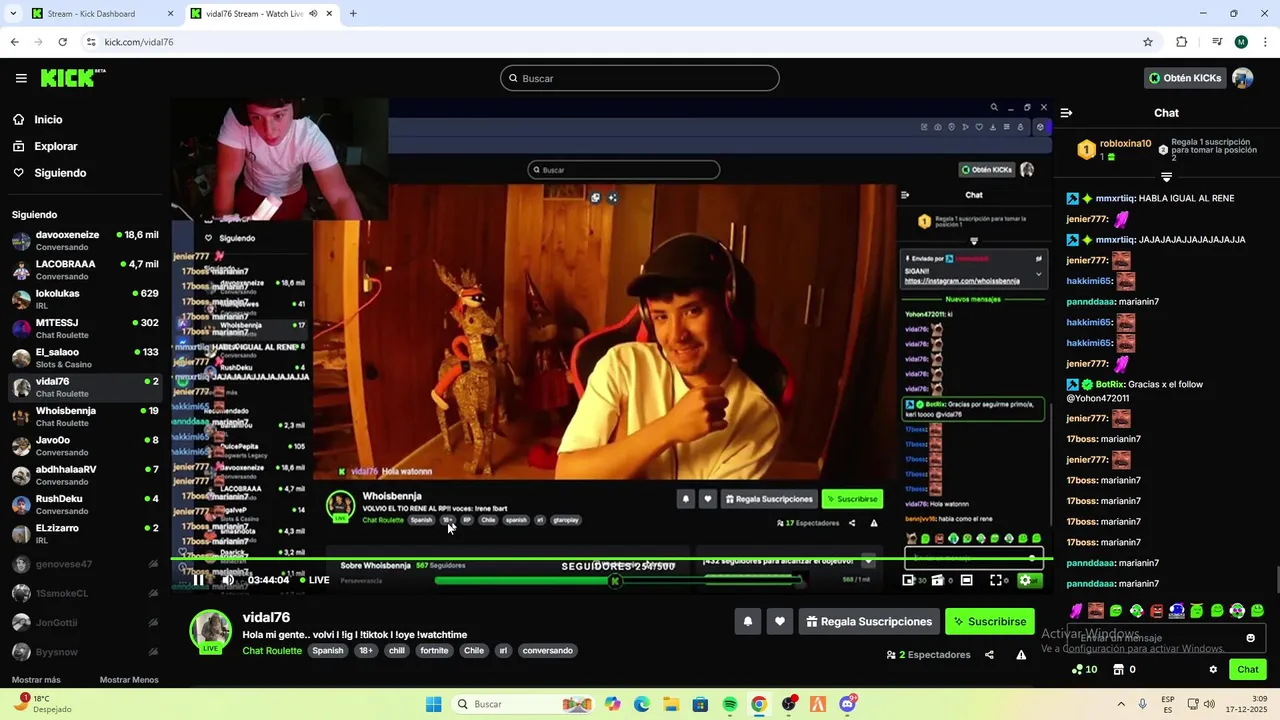Enter fullscreen on the video player
Image resolution: width=1280 pixels, height=720 pixels.
coord(996,580)
